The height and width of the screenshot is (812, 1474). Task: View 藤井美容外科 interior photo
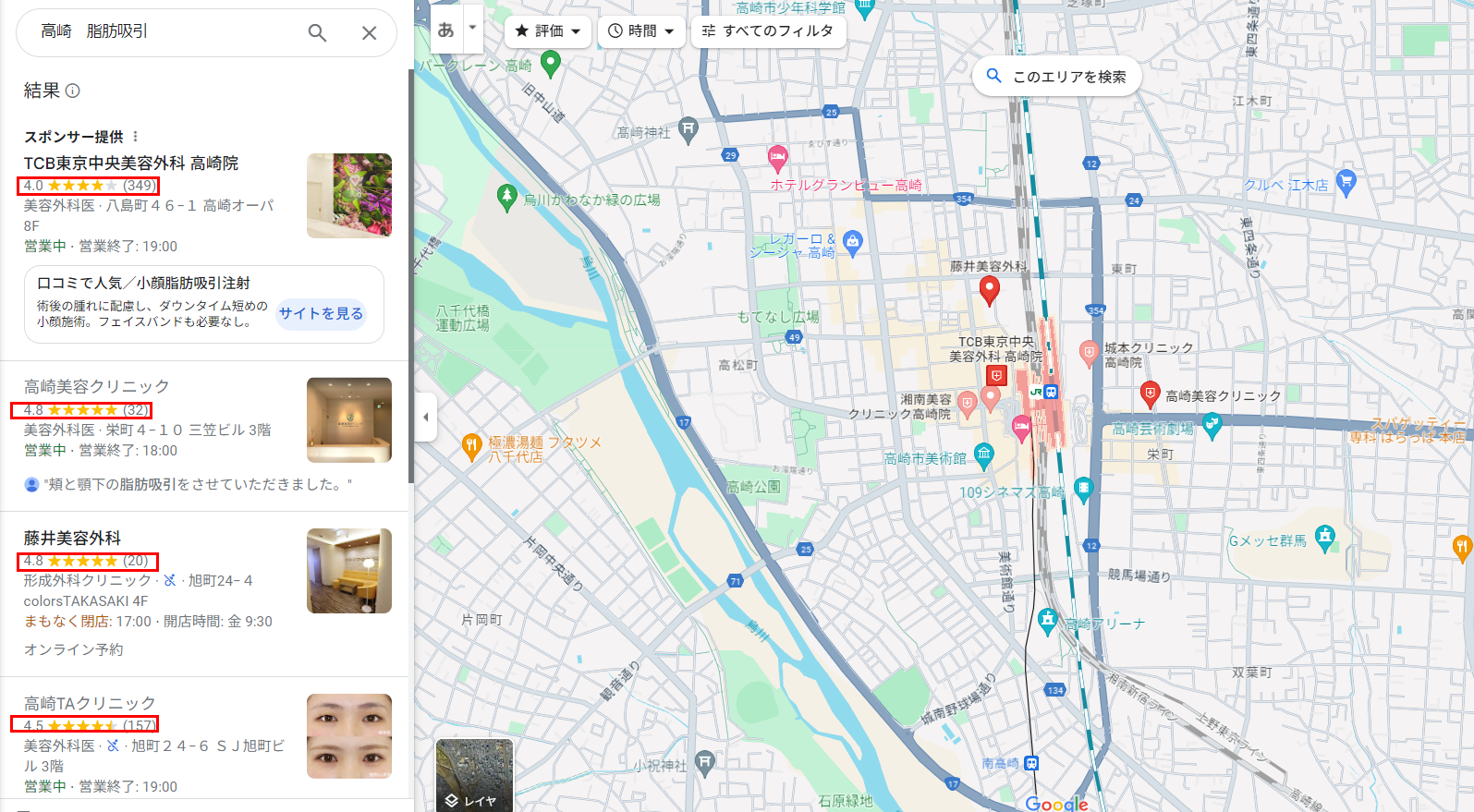(x=349, y=571)
